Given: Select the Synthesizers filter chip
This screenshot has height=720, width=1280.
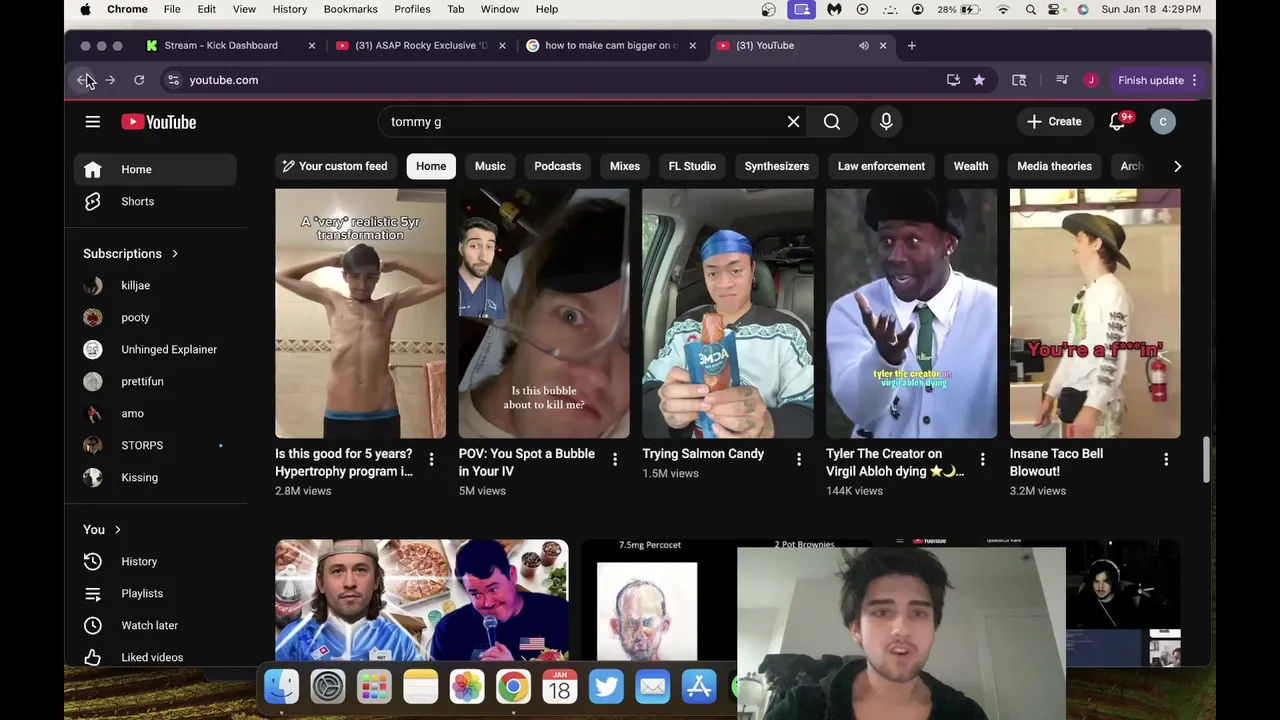Looking at the screenshot, I should [777, 166].
